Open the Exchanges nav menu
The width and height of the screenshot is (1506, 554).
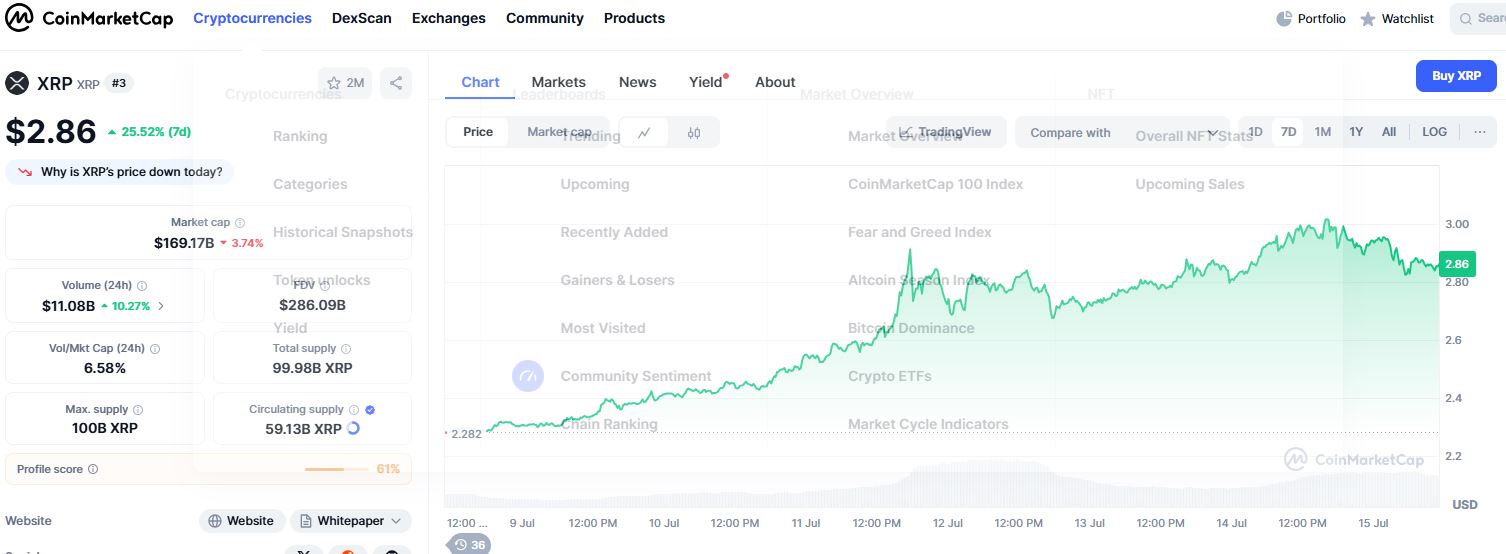pyautogui.click(x=449, y=18)
